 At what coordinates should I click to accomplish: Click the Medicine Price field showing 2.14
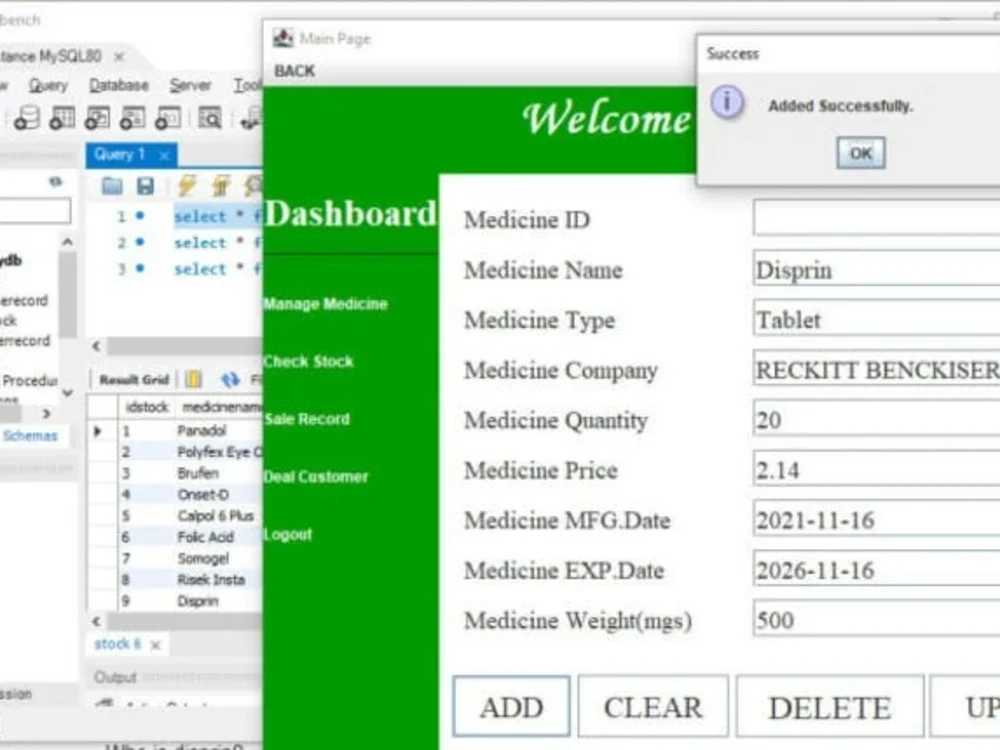[876, 468]
